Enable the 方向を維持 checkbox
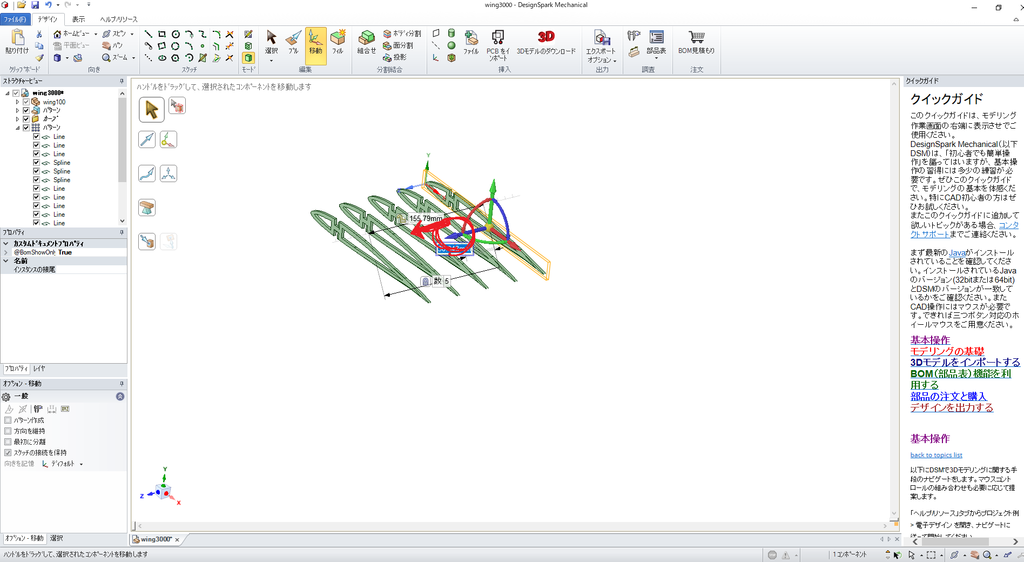The image size is (1024, 562). pyautogui.click(x=8, y=431)
